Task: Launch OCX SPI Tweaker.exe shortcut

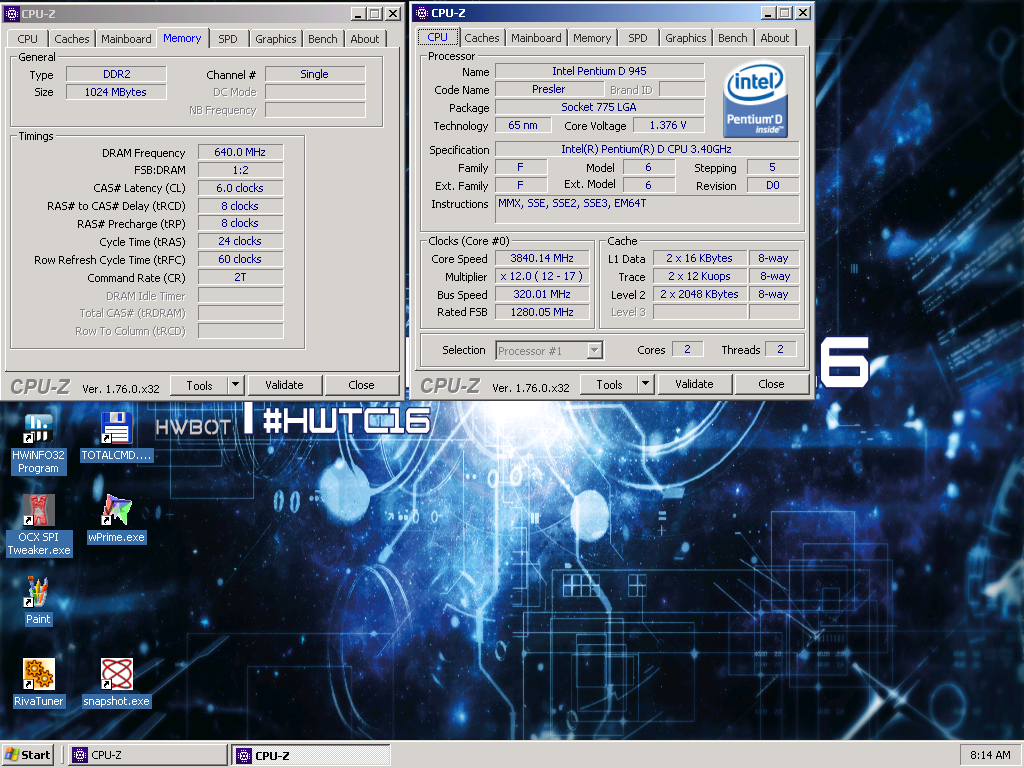Action: pyautogui.click(x=39, y=525)
